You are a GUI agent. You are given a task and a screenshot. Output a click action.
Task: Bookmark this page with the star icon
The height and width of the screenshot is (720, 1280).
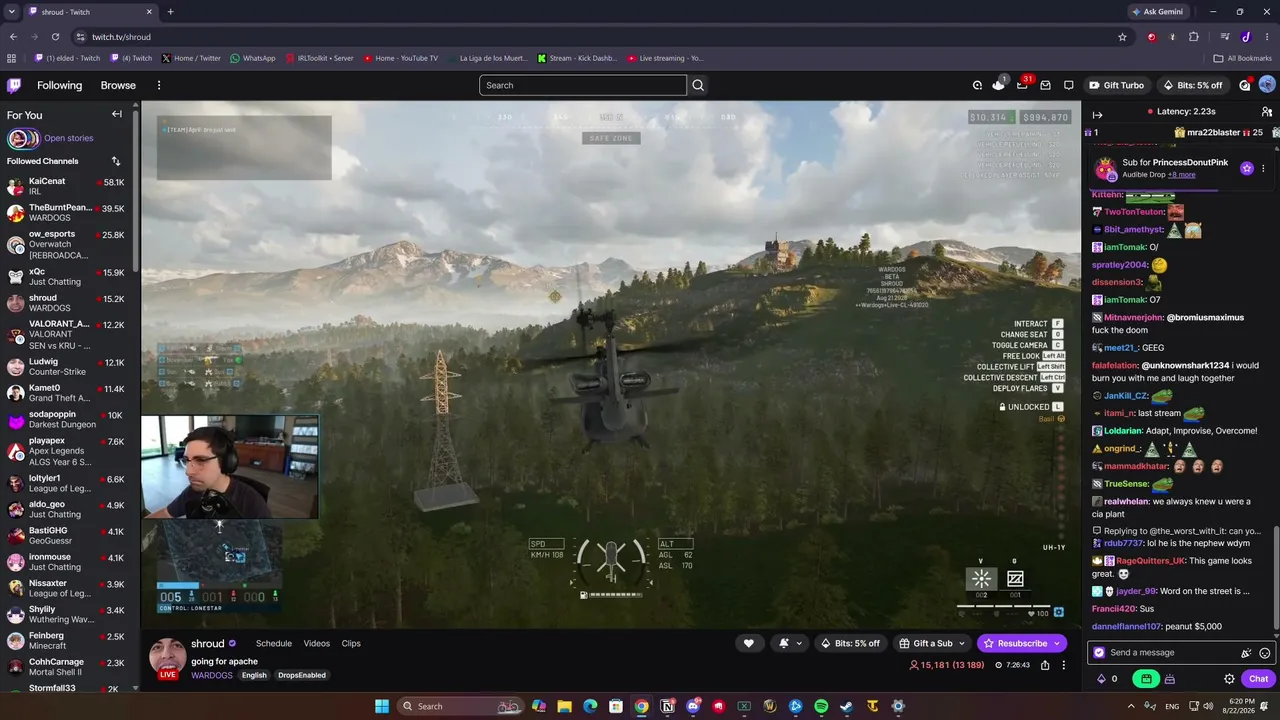[x=1122, y=37]
